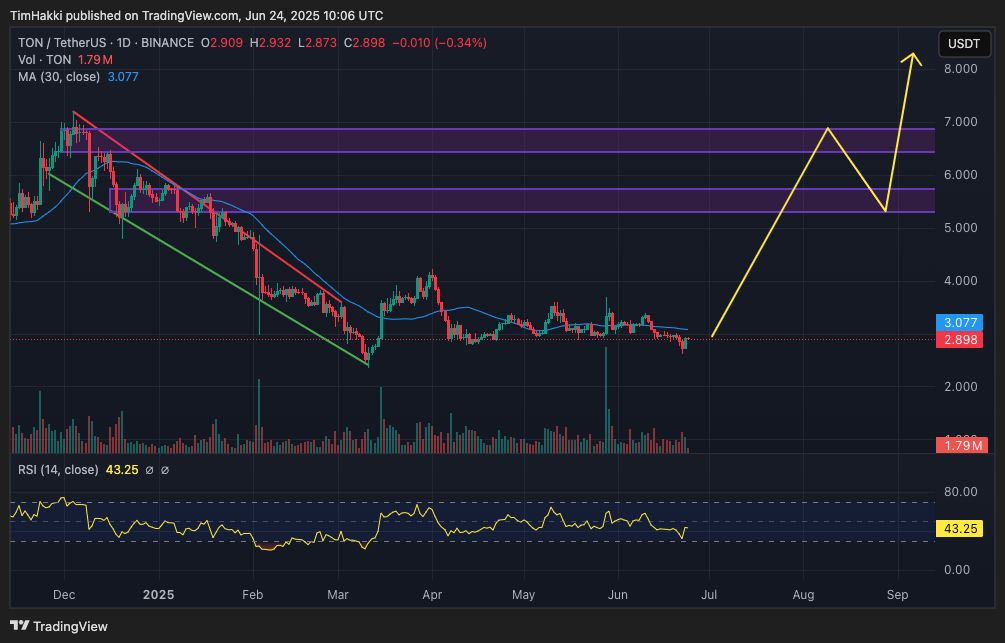Viewport: 1005px width, 643px height.
Task: Click the yellow "43.25" RSI axis tag
Action: click(959, 528)
